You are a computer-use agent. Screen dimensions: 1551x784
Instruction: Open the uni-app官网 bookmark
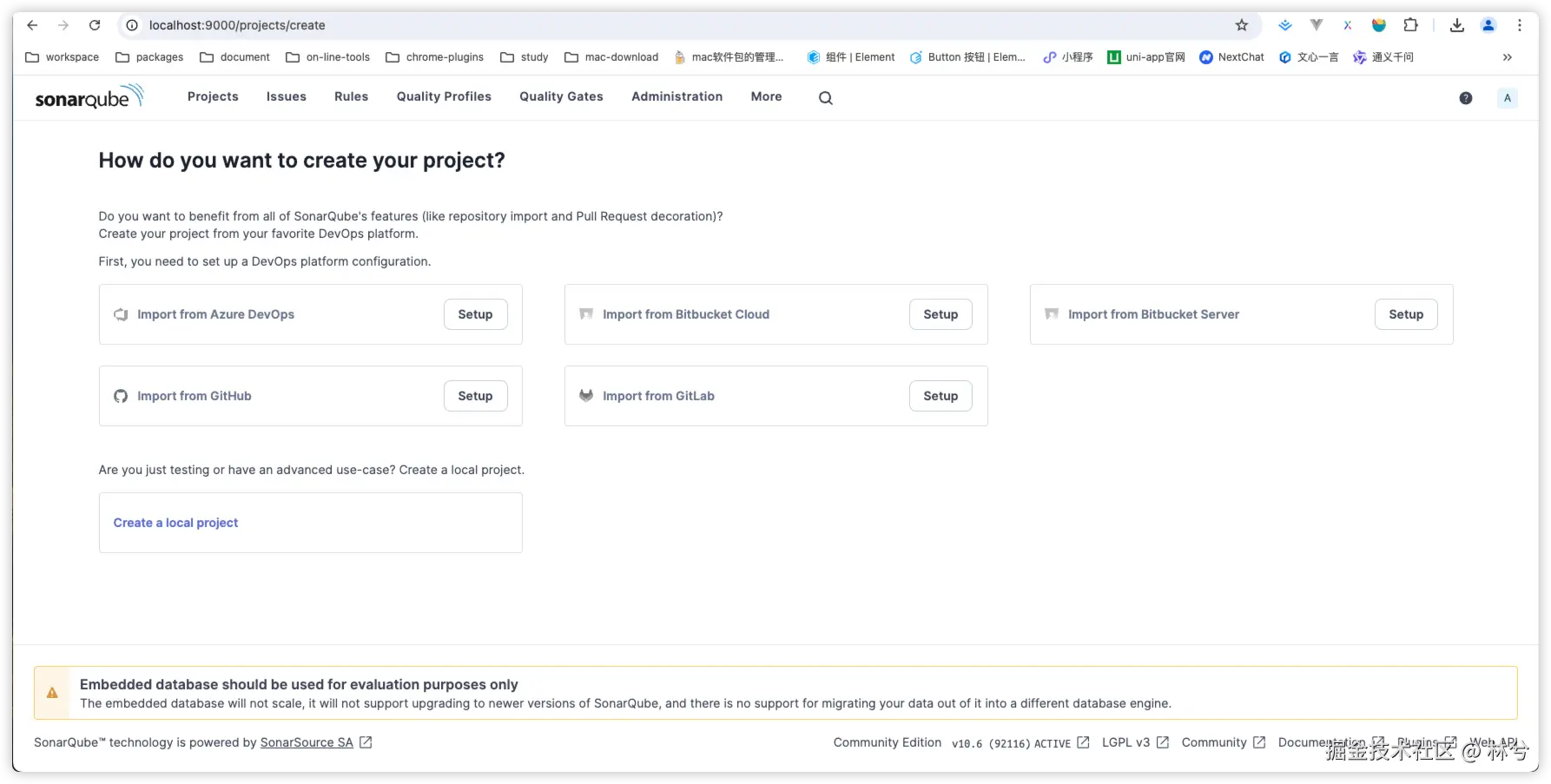(x=1146, y=57)
